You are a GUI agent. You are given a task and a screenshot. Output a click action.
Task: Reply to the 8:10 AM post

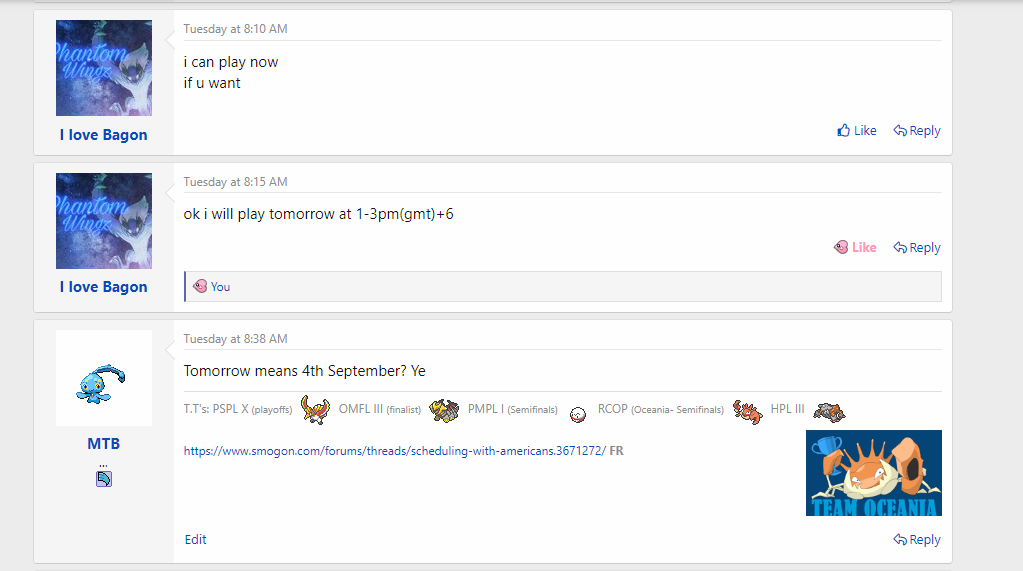click(x=917, y=131)
